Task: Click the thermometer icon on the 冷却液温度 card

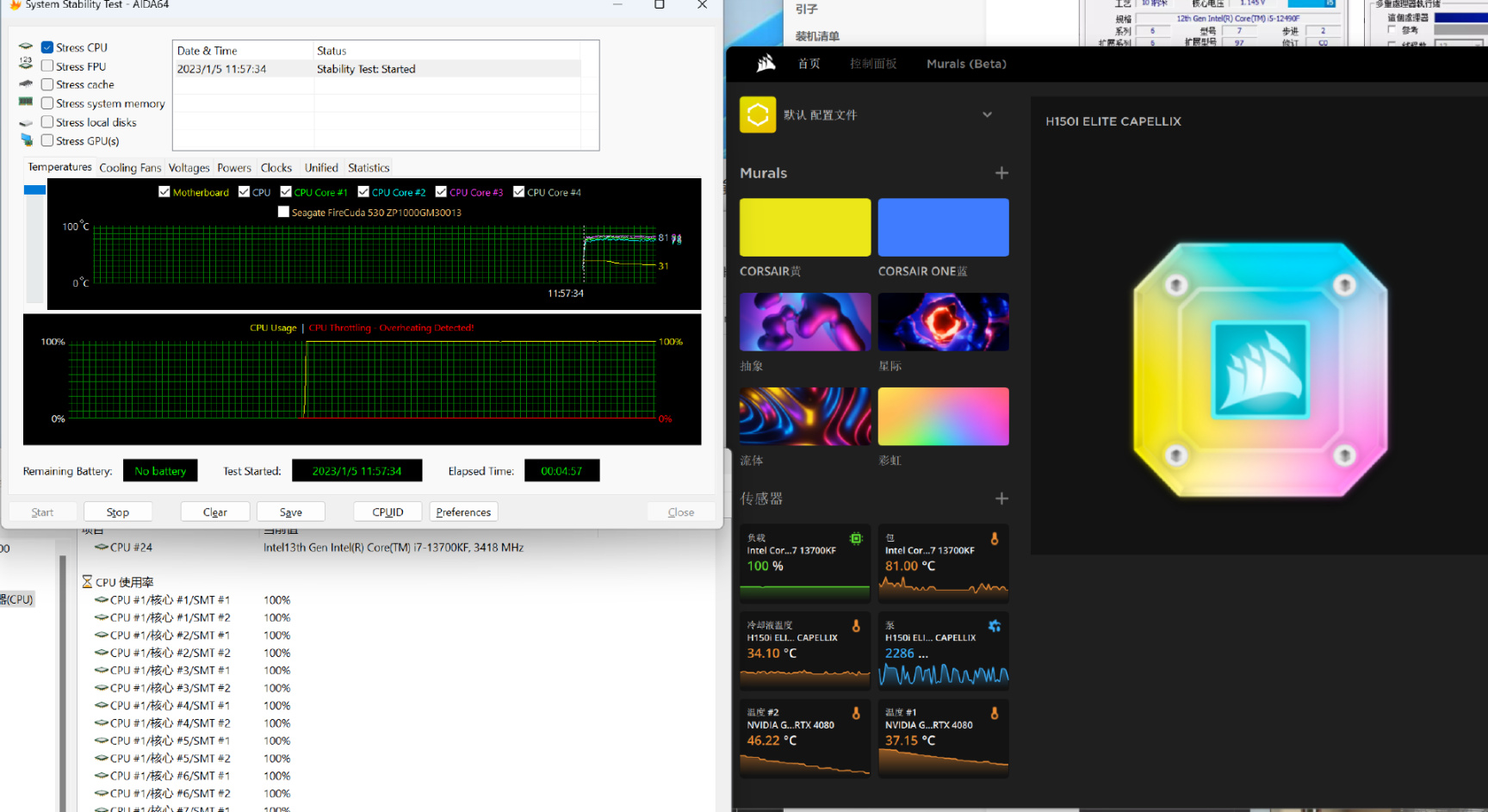Action: click(856, 626)
